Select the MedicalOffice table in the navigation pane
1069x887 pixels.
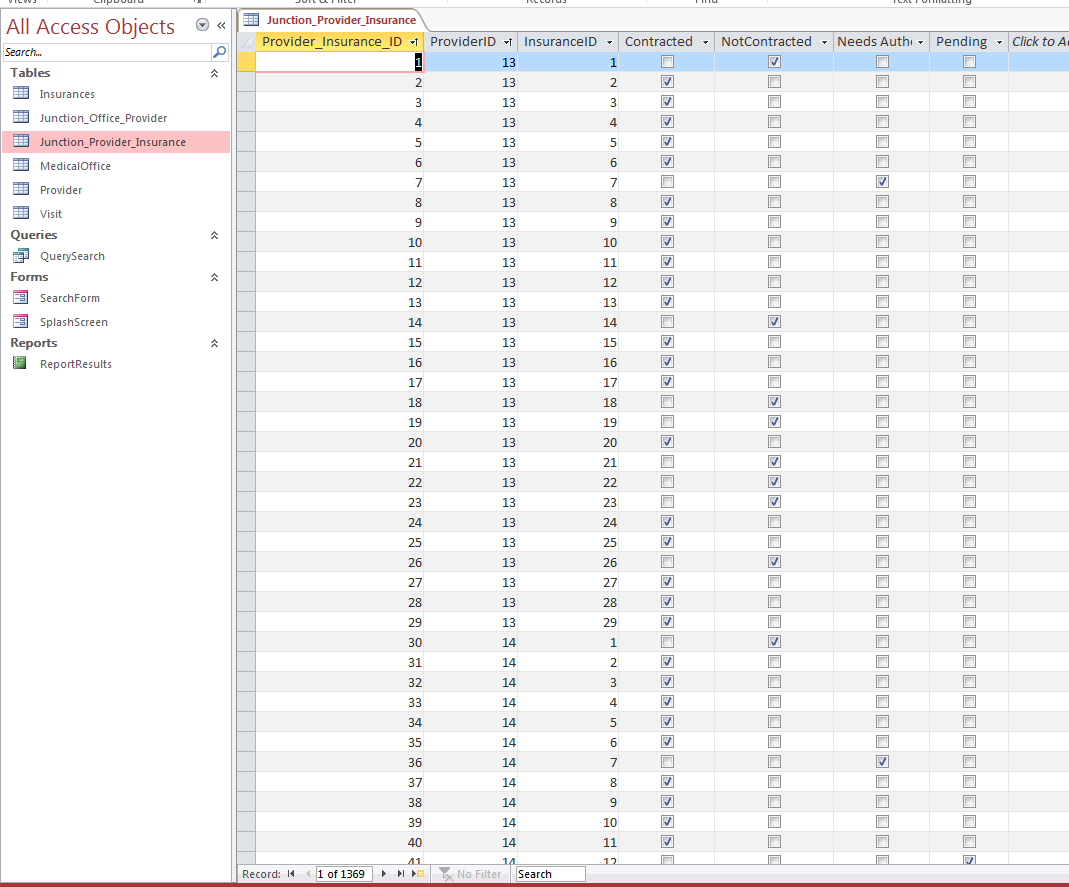75,166
